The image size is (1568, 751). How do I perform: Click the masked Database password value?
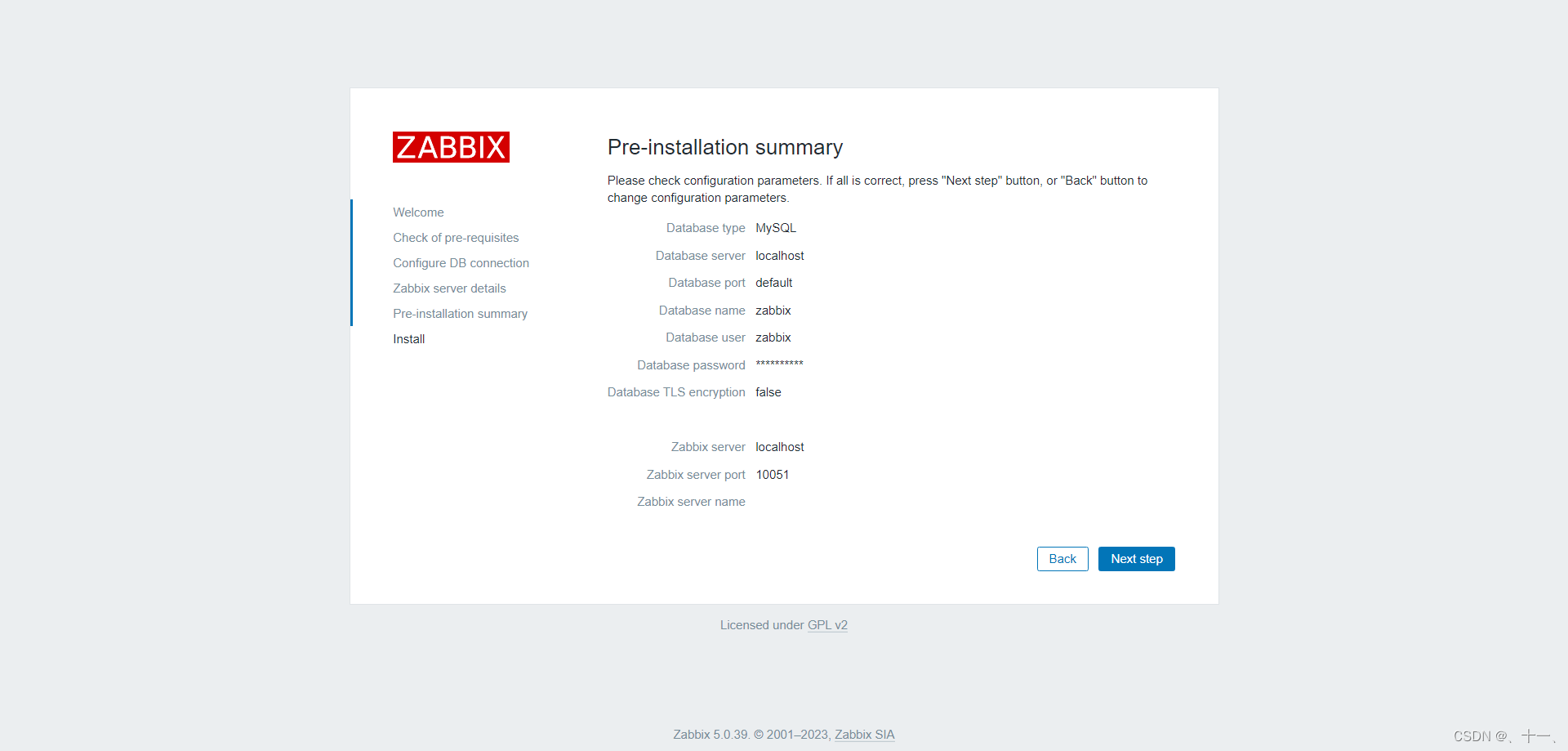[779, 364]
